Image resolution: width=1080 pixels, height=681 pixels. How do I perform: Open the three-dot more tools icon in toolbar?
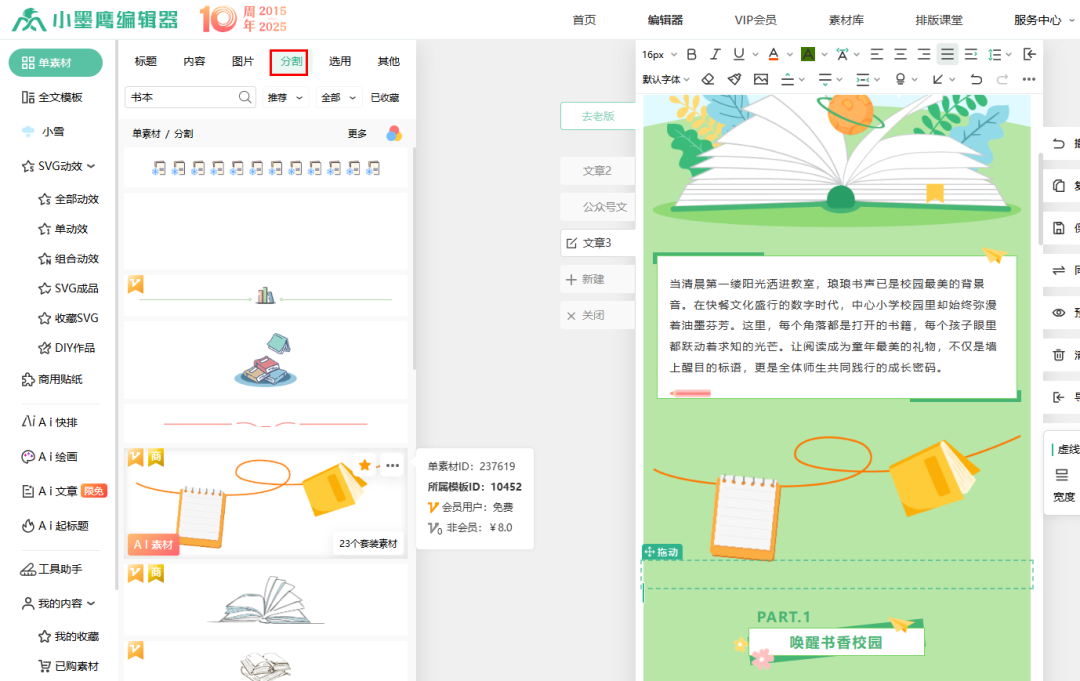click(1029, 79)
